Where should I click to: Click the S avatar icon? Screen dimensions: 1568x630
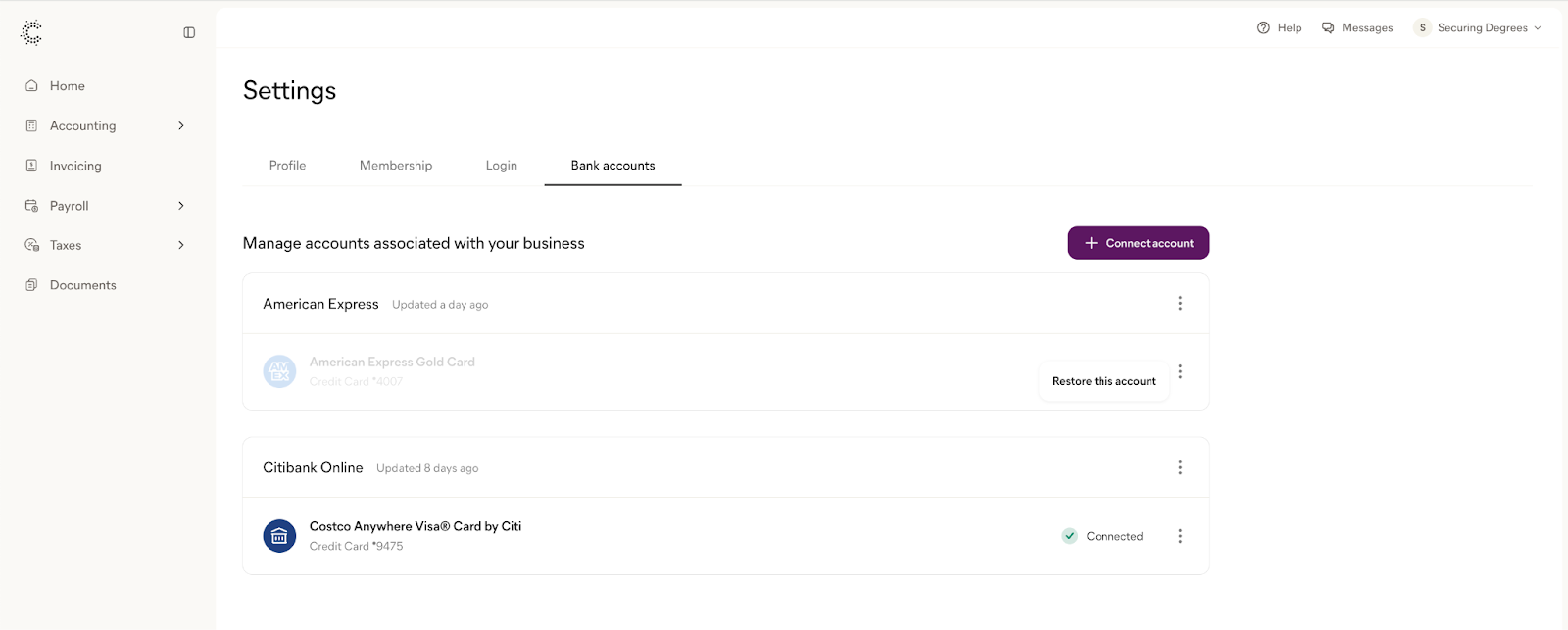pyautogui.click(x=1423, y=27)
